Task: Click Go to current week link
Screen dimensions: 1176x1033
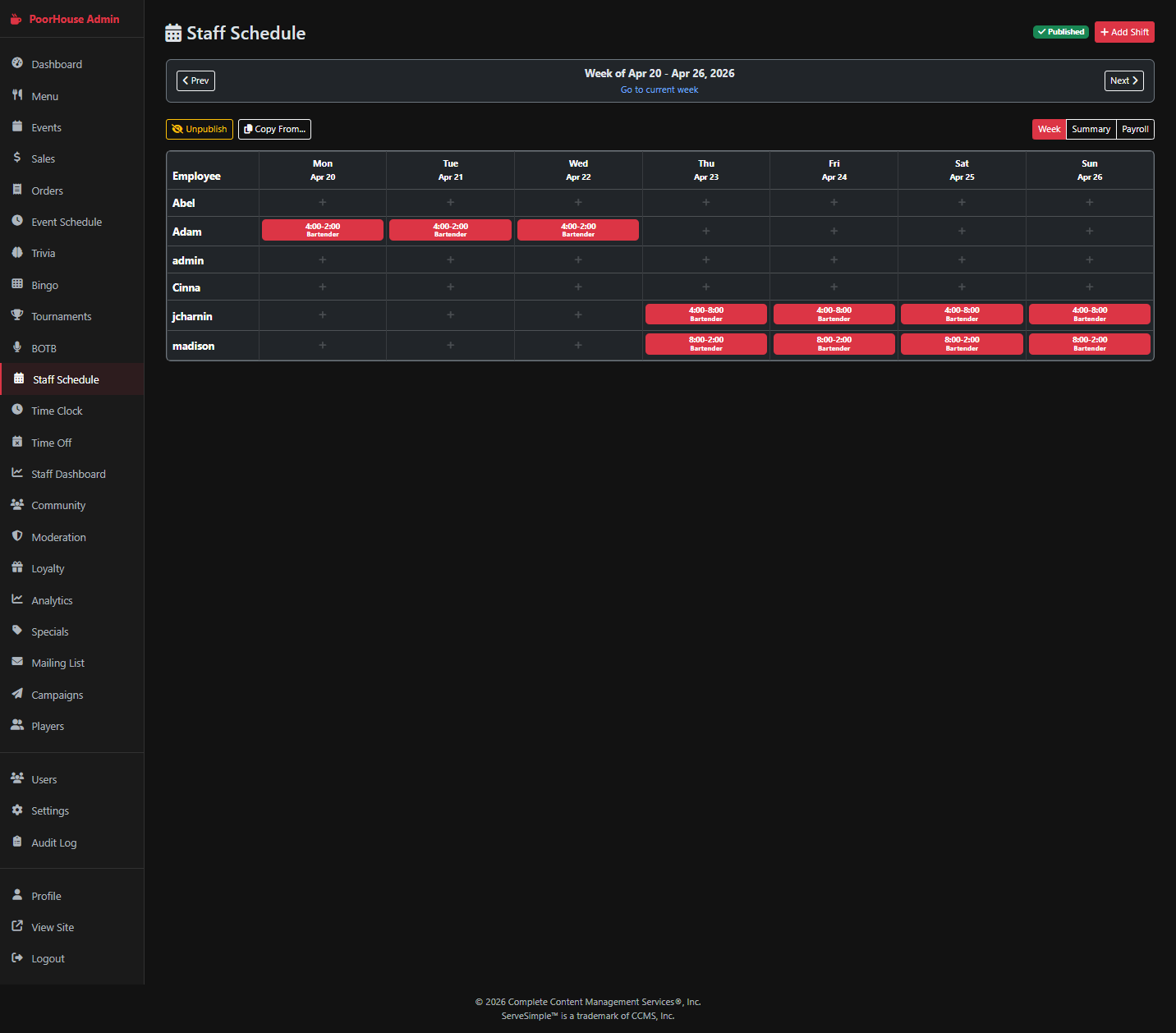Action: (x=659, y=90)
